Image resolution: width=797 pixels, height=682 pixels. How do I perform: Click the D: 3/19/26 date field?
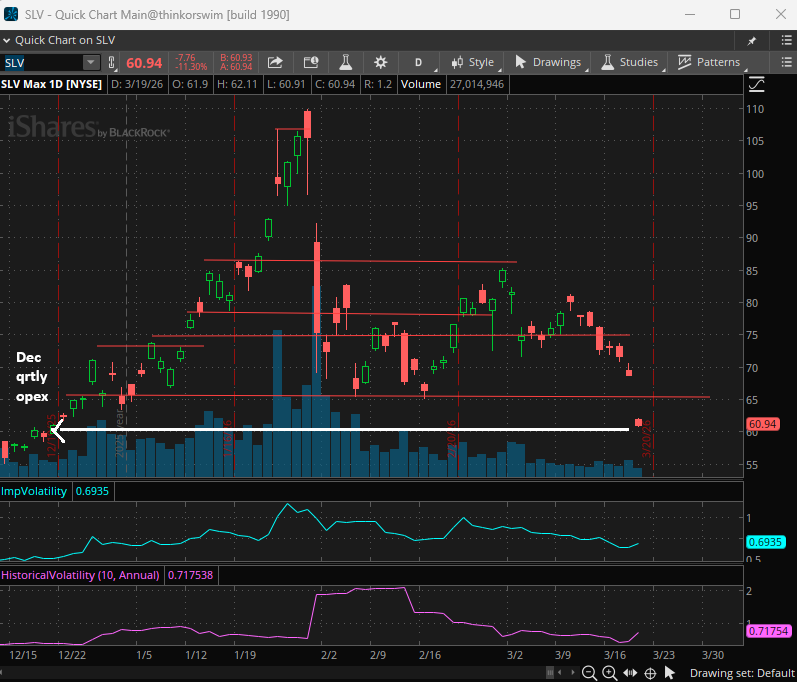[x=137, y=84]
